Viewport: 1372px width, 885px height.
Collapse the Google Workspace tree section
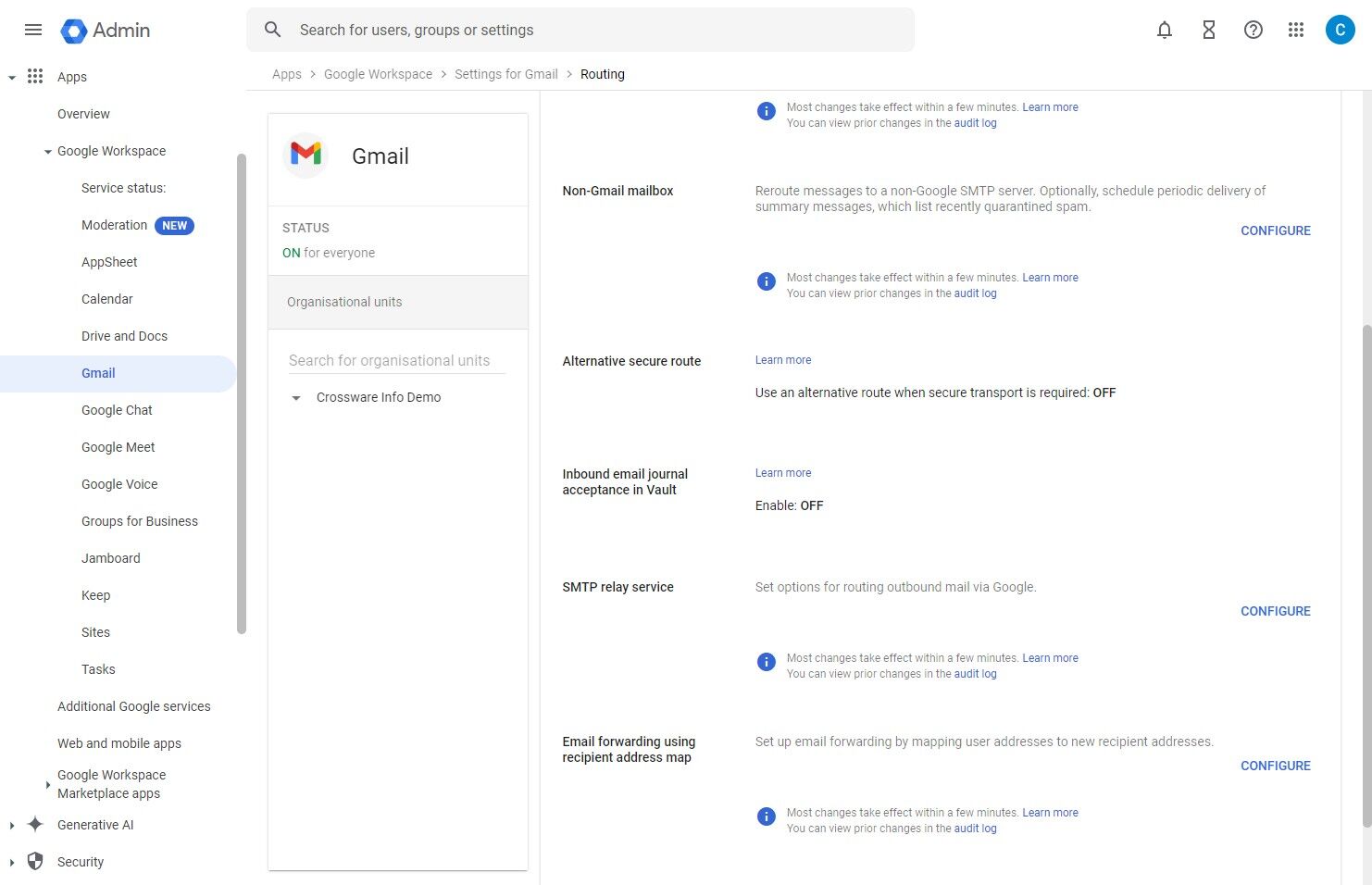point(47,152)
